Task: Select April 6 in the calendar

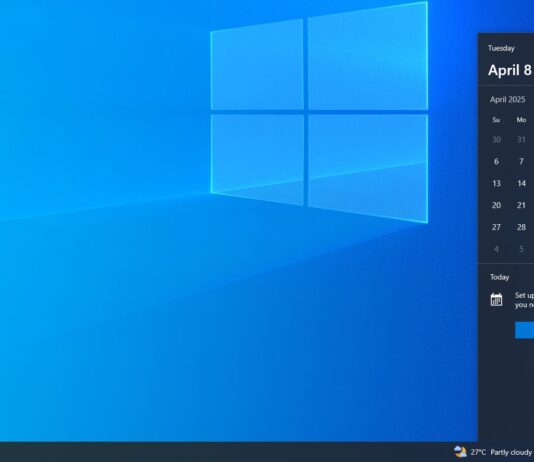Action: click(496, 161)
